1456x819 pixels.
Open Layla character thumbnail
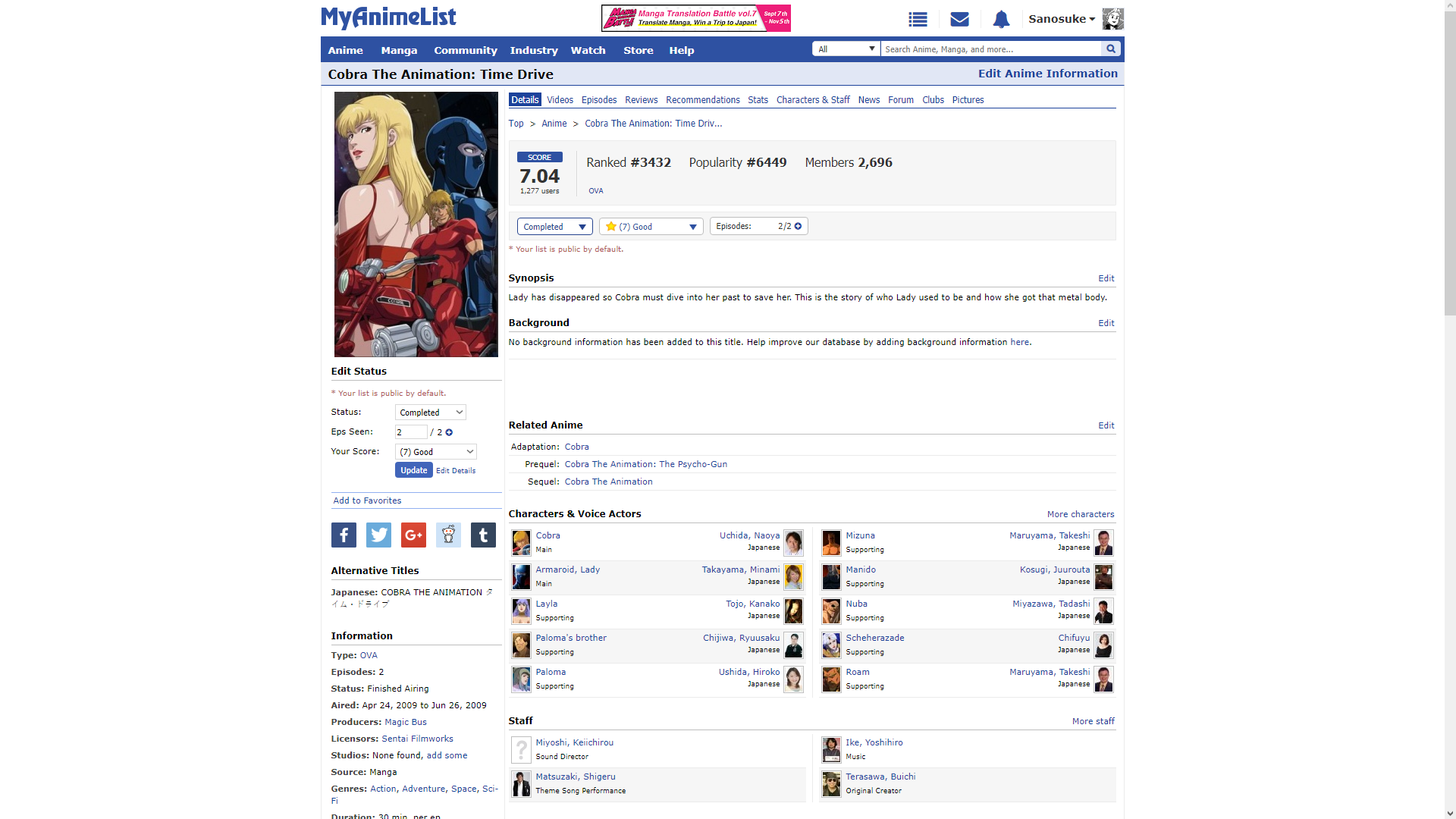click(521, 610)
